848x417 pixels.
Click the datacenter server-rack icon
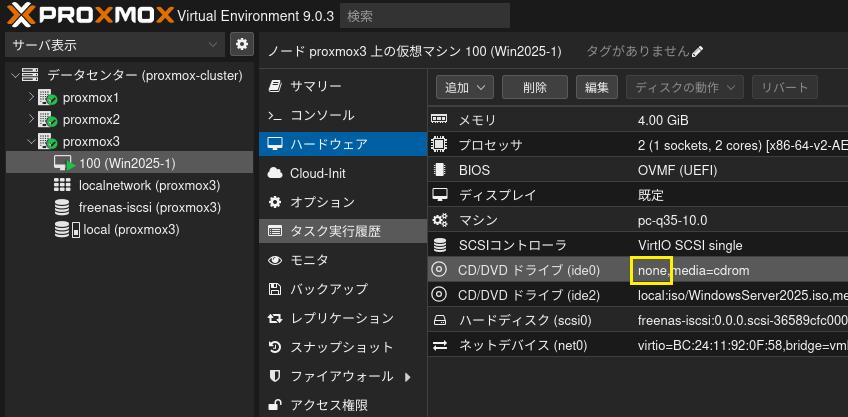(30, 76)
